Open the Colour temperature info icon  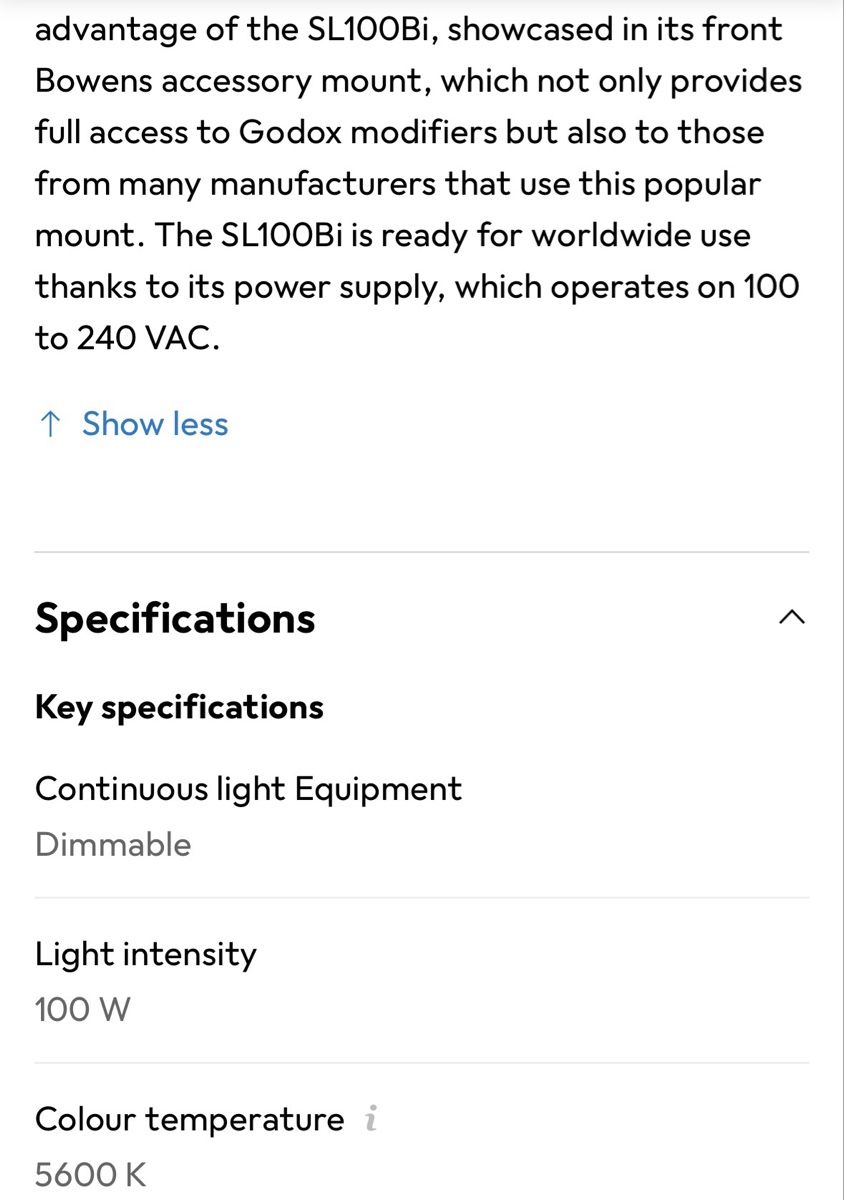[x=371, y=1120]
